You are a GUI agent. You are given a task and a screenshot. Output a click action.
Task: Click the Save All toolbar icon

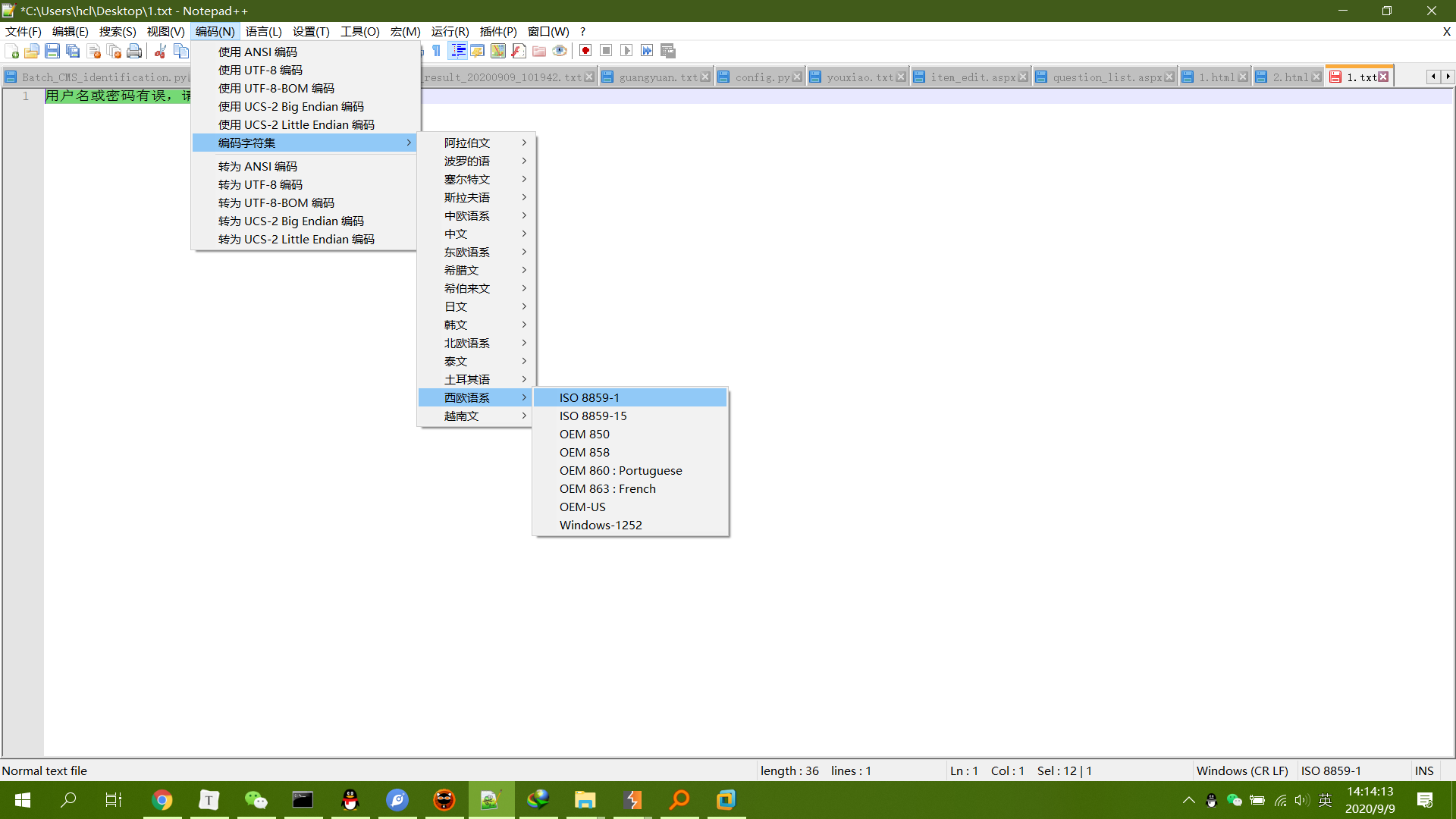pos(73,51)
